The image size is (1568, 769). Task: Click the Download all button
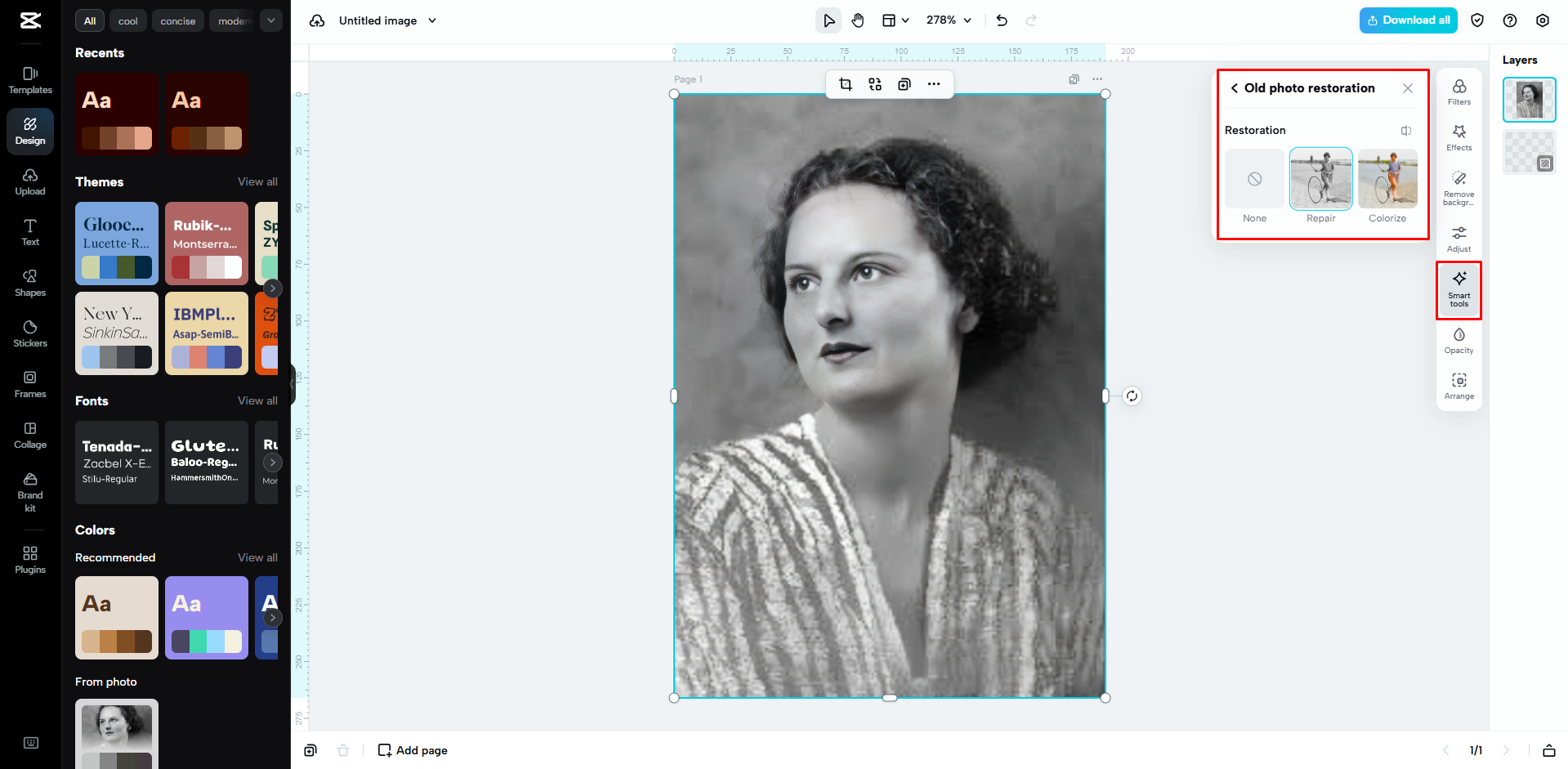coord(1407,20)
